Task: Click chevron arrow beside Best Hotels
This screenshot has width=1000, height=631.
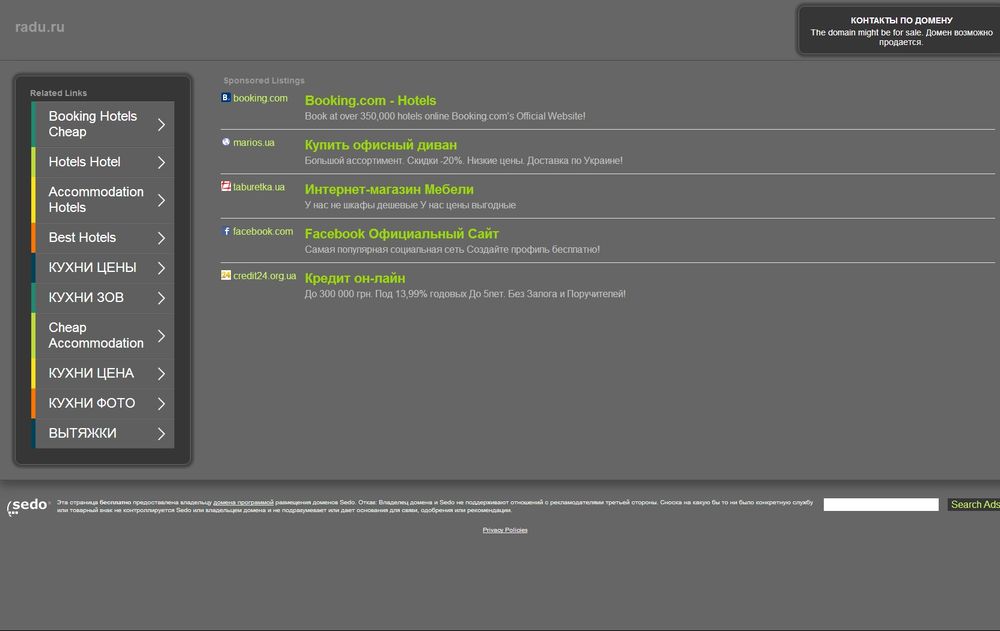Action: [x=161, y=238]
